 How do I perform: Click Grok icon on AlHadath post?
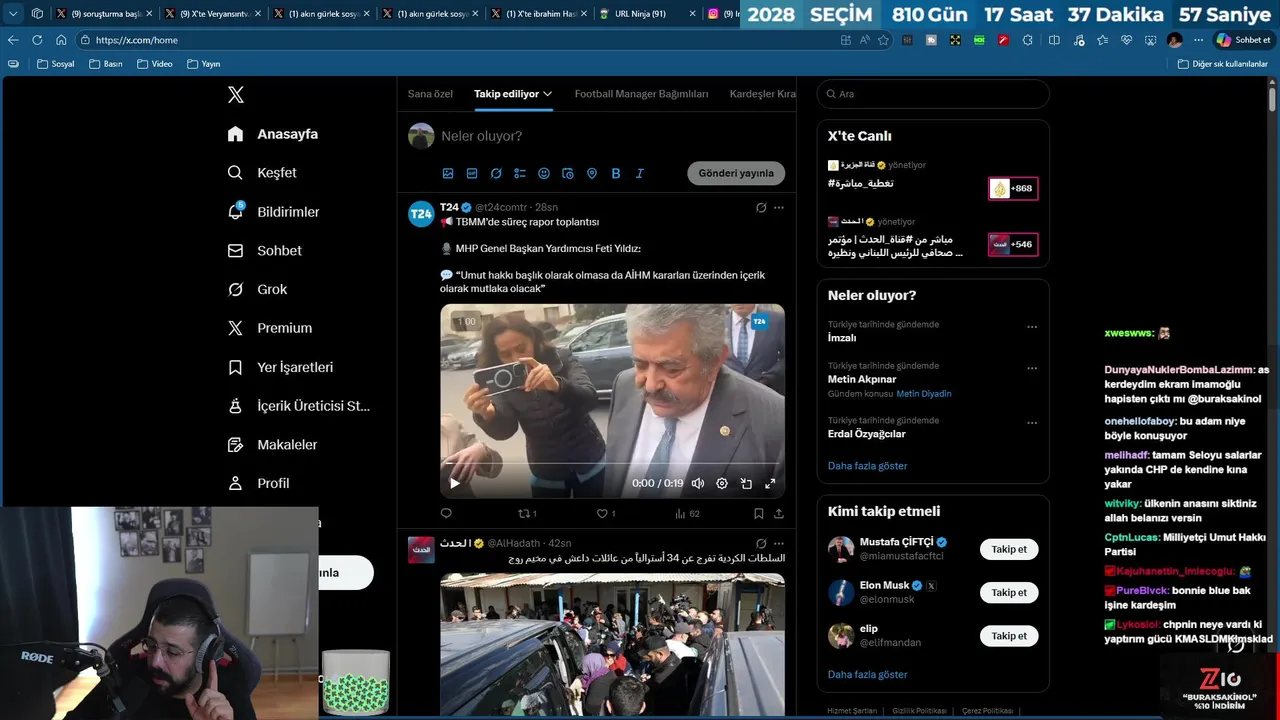[761, 544]
